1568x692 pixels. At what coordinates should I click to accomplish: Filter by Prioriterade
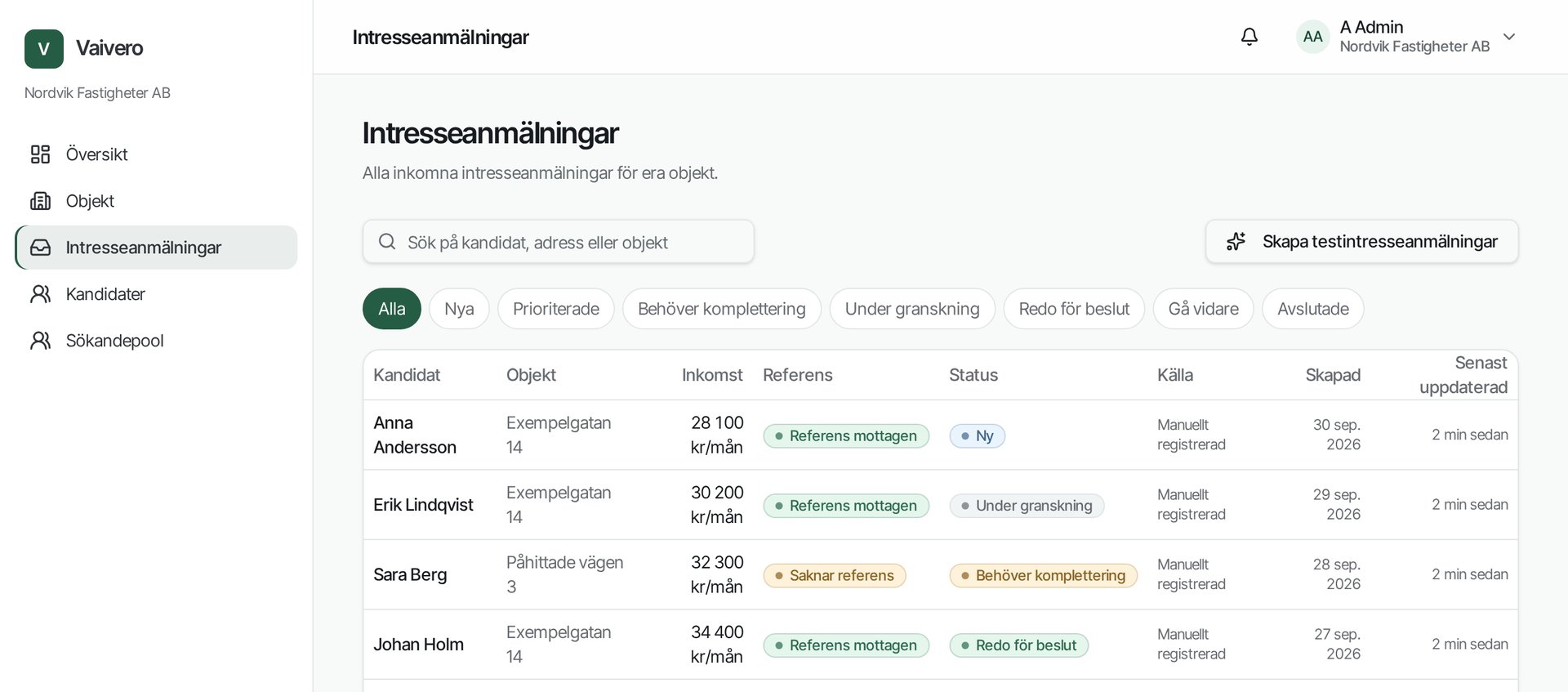pos(556,309)
